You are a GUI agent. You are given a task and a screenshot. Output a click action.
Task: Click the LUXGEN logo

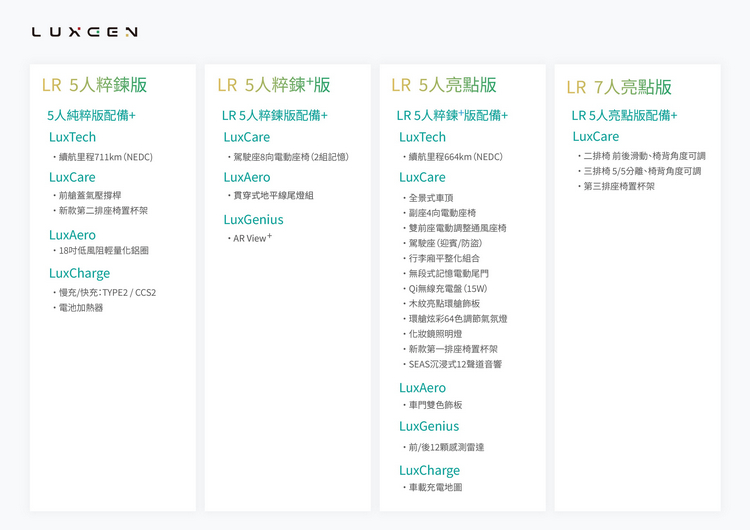(84, 32)
